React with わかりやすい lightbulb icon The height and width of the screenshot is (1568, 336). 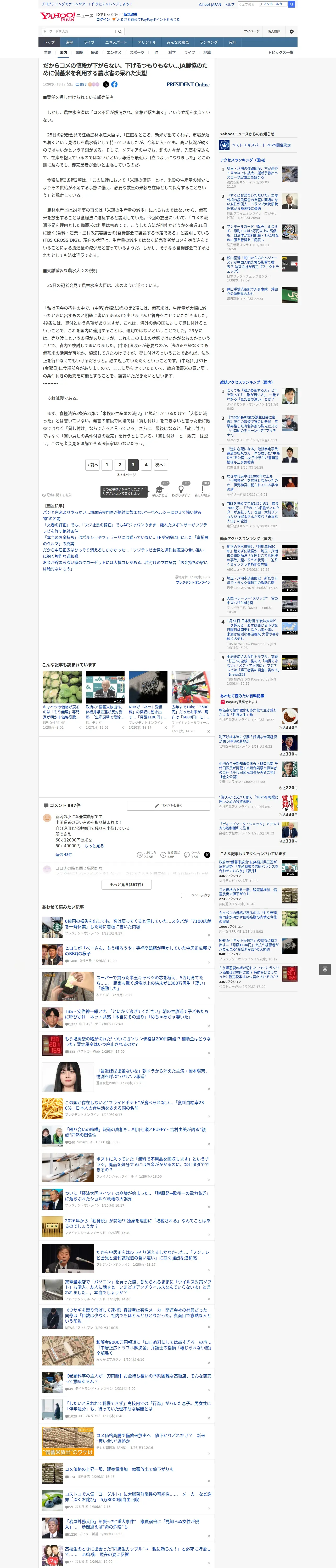coord(181,489)
